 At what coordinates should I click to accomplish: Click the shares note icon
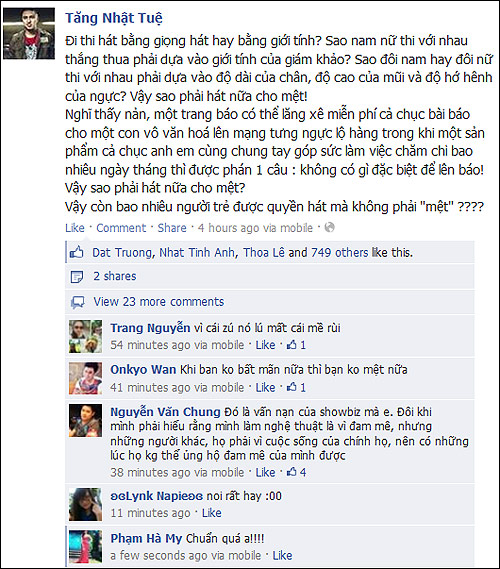[77, 277]
